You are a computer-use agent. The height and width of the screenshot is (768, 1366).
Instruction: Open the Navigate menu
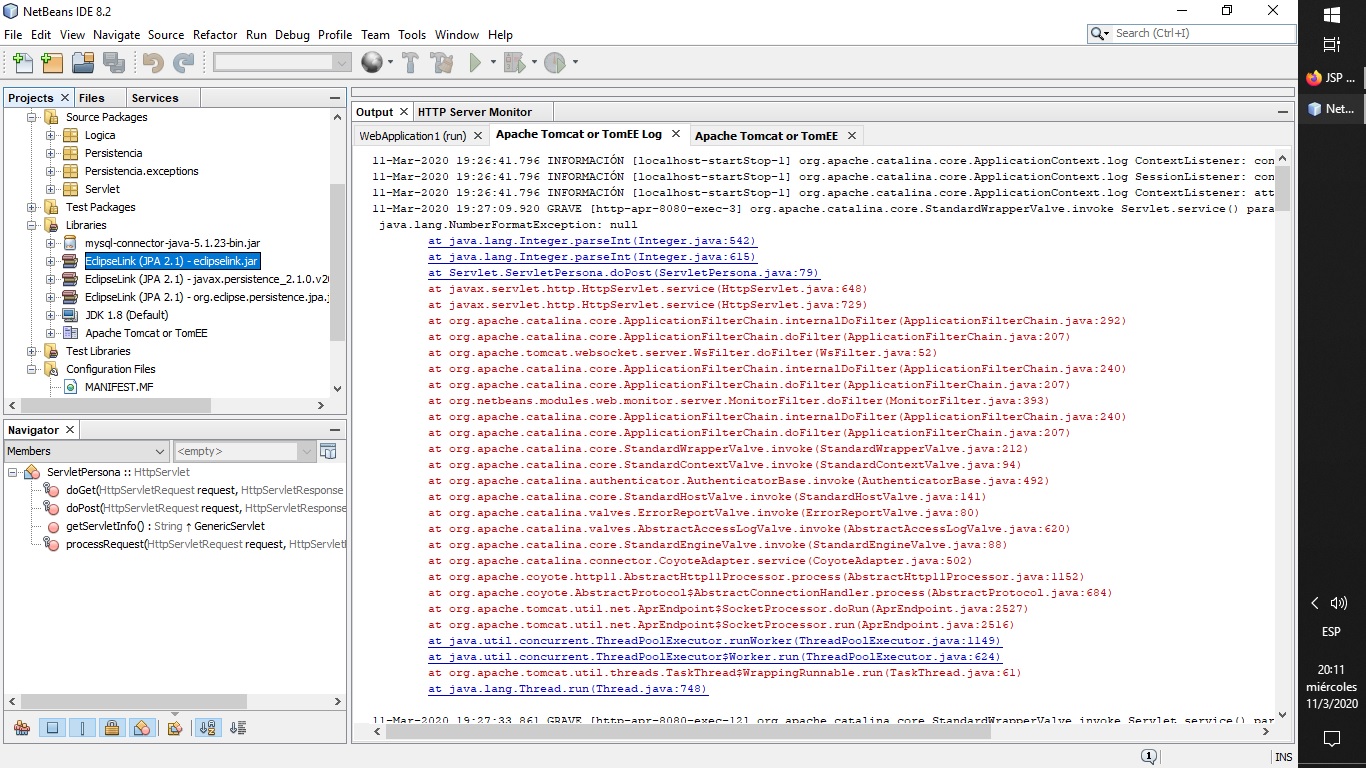(116, 34)
